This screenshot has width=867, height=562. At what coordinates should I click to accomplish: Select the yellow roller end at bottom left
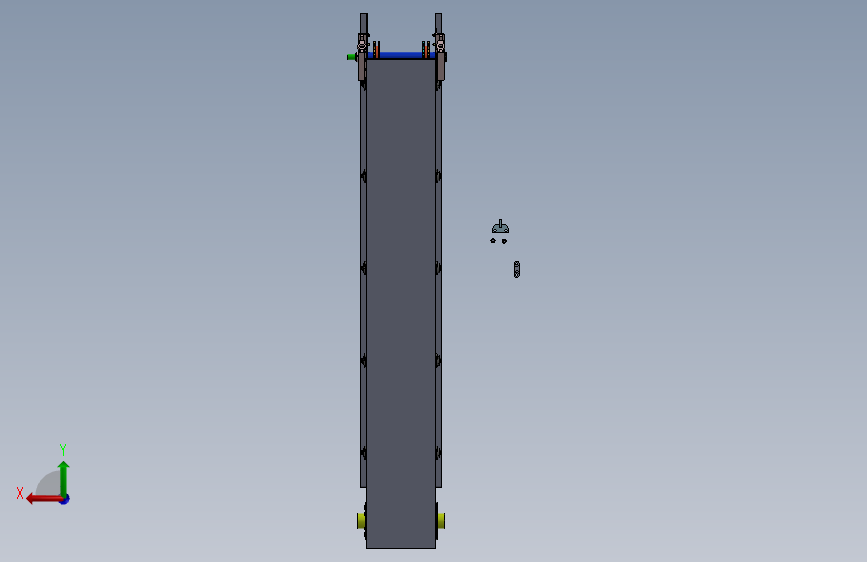coord(361,521)
